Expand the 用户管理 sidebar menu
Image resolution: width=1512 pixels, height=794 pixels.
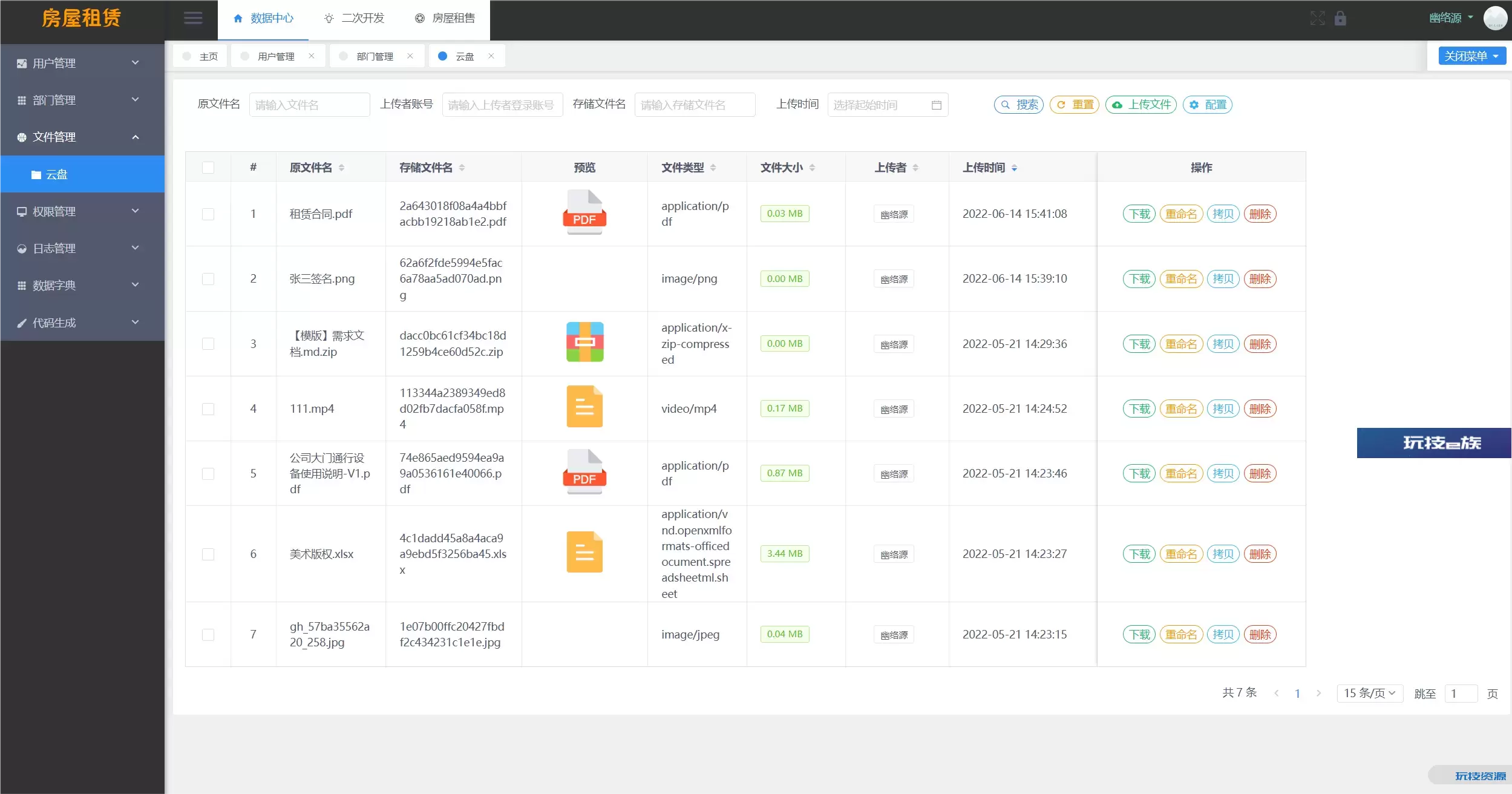82,63
